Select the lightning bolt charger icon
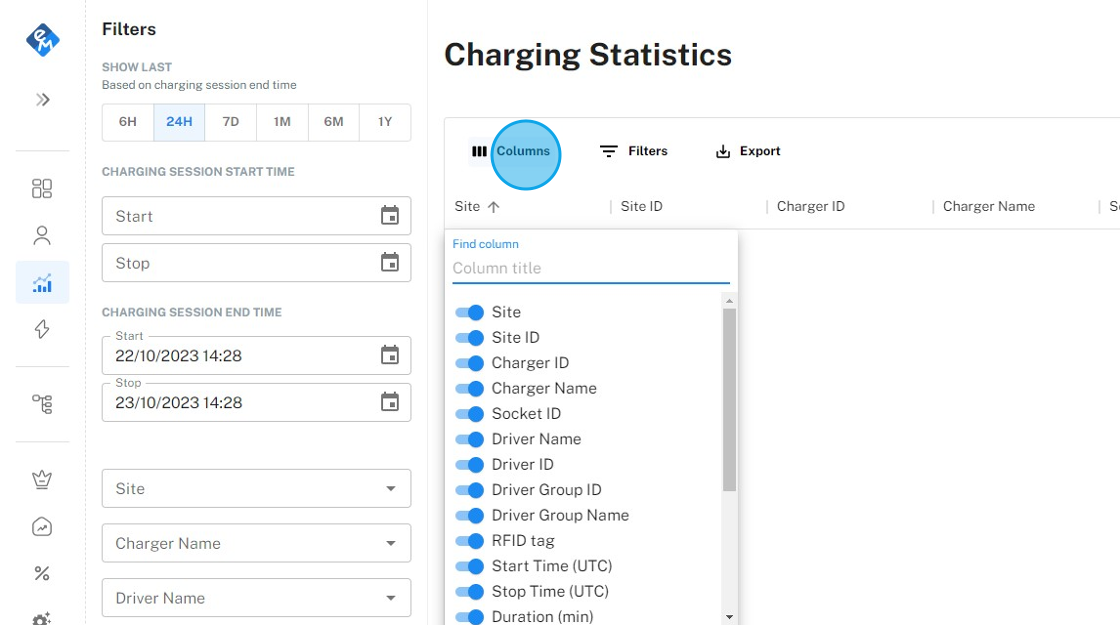The width and height of the screenshot is (1120, 625). (42, 329)
